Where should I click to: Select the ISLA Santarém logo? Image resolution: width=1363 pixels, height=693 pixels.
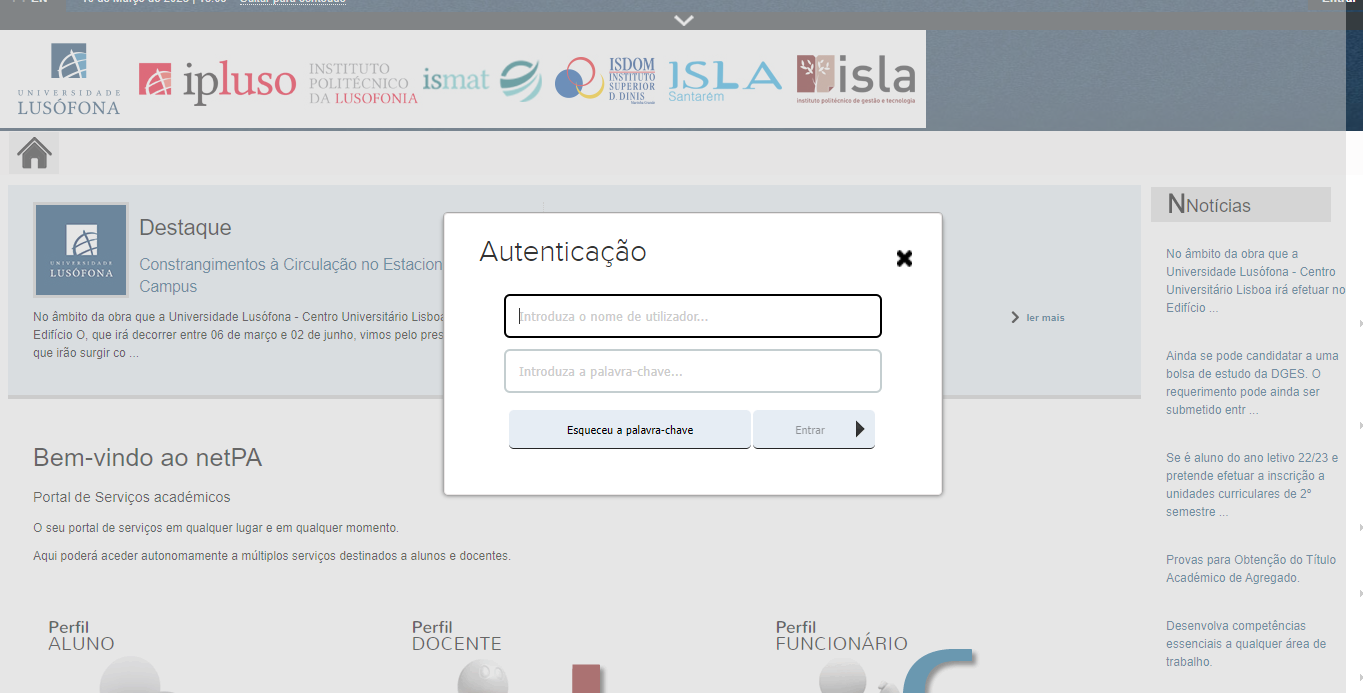724,79
